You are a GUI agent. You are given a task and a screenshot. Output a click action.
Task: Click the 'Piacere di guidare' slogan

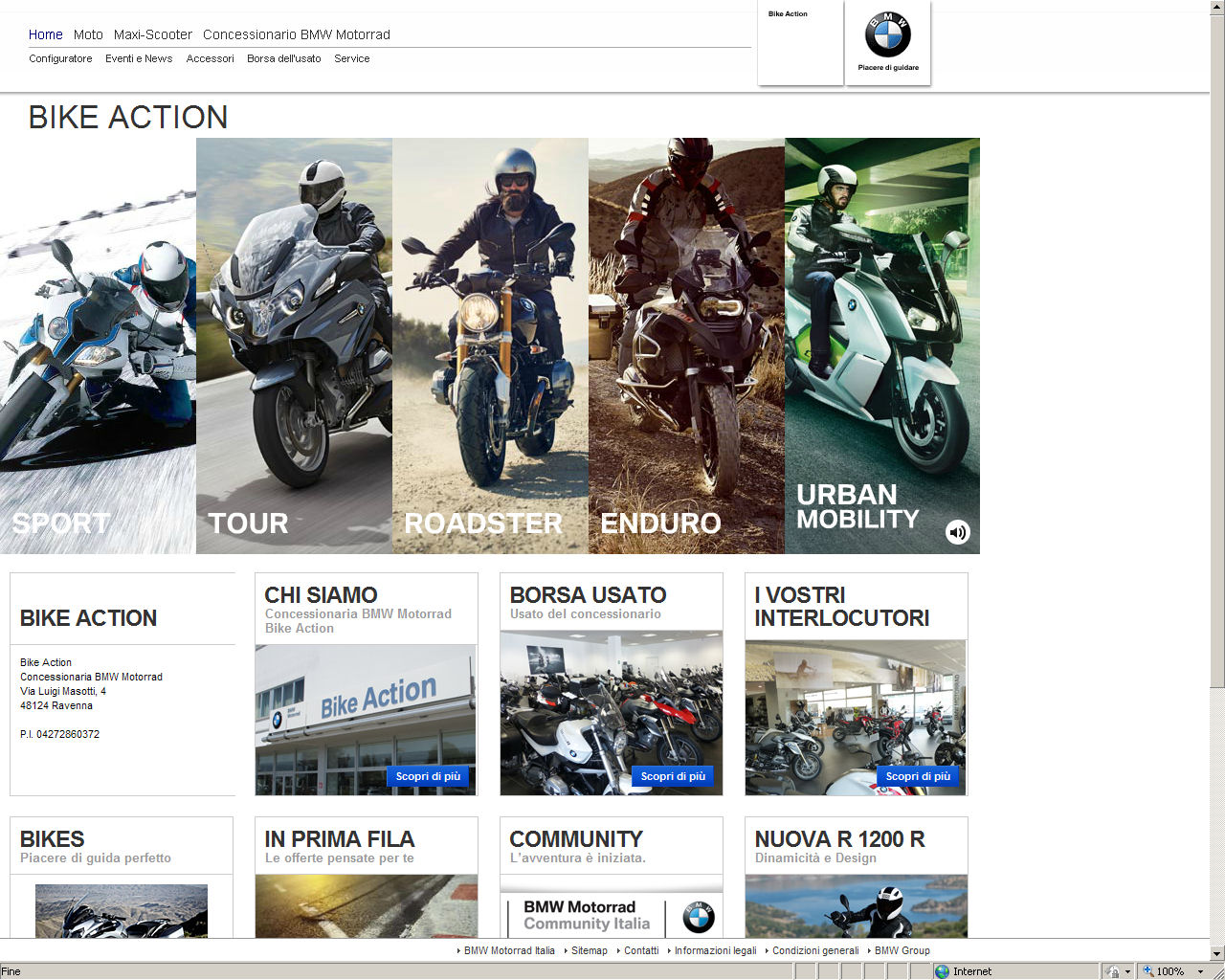click(888, 68)
